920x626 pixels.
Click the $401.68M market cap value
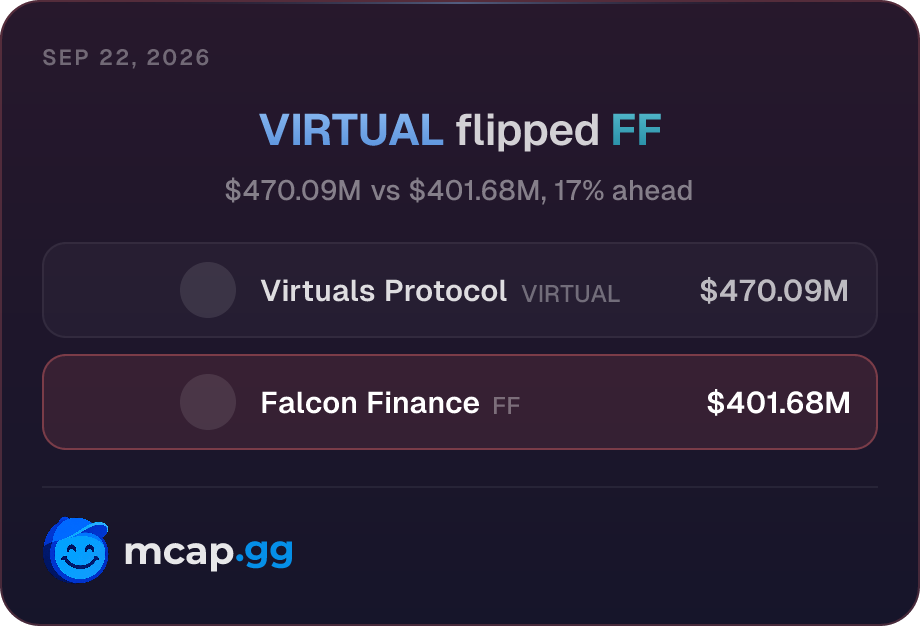pyautogui.click(x=778, y=402)
